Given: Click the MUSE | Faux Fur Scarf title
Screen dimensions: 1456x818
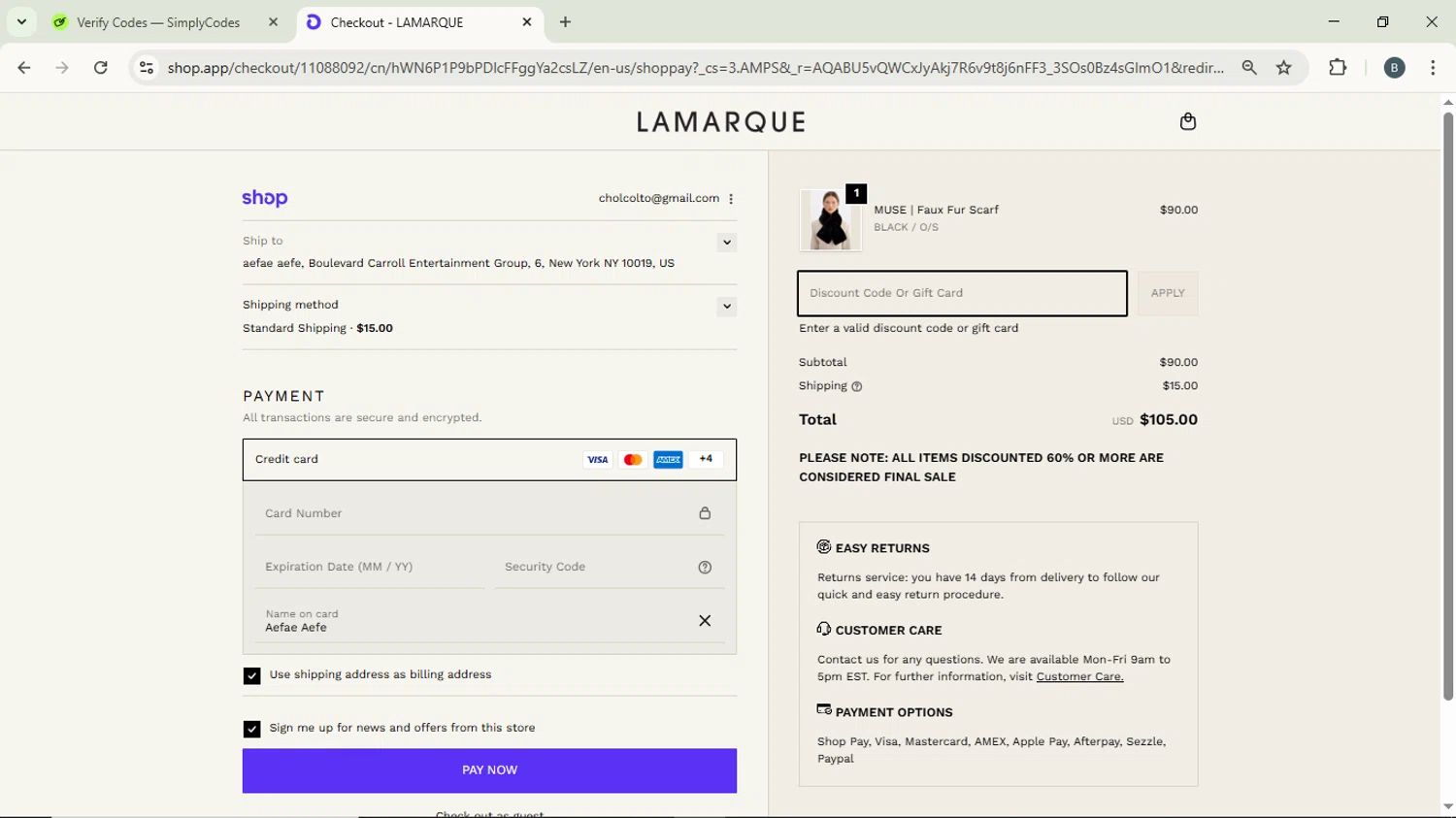Looking at the screenshot, I should pyautogui.click(x=936, y=210).
